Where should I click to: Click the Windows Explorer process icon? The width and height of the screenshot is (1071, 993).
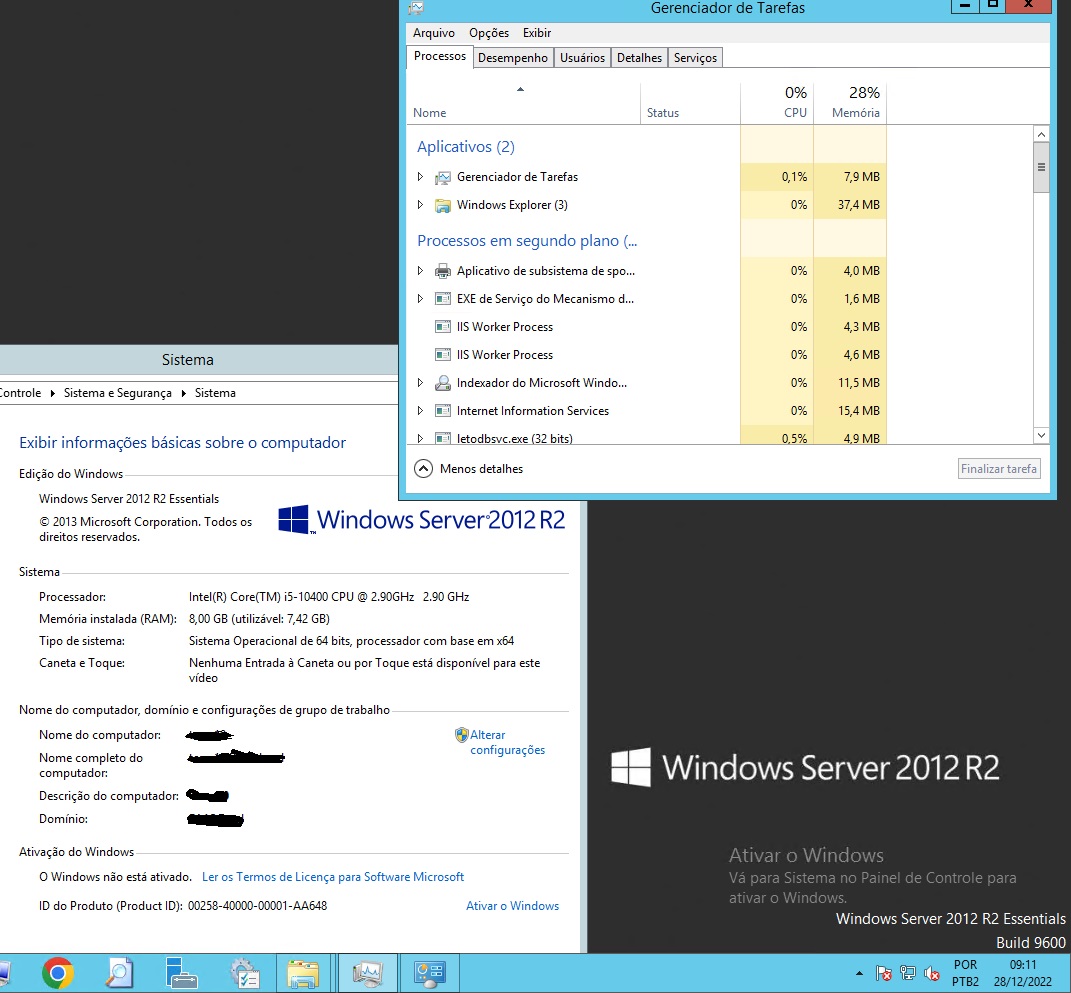click(443, 206)
